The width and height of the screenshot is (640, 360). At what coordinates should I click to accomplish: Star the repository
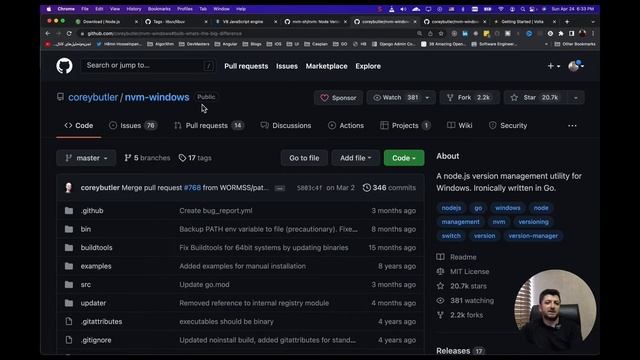click(x=536, y=98)
